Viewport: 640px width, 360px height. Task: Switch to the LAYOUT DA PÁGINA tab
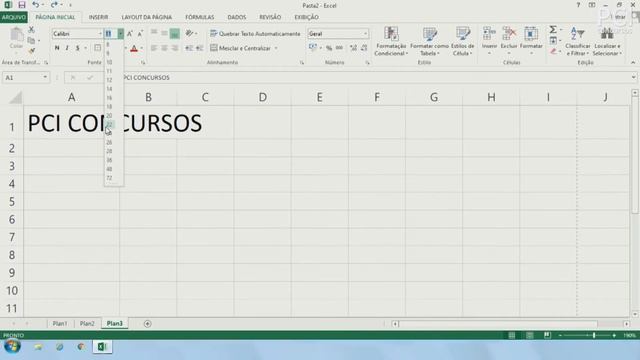[147, 17]
